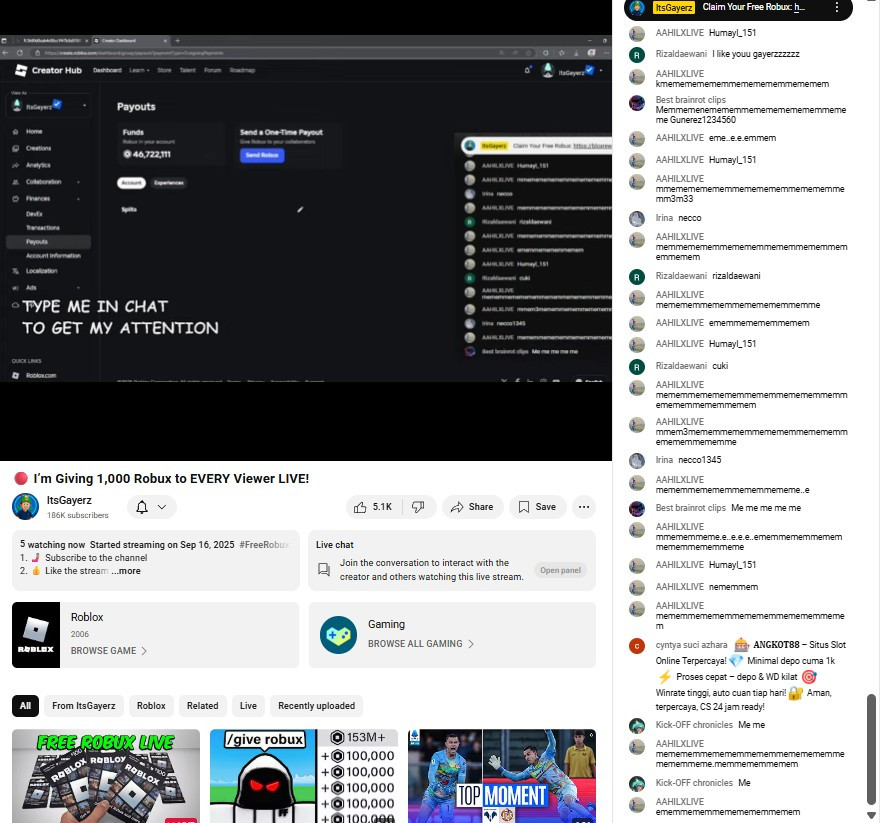Click the red live indicator dot by title
The width and height of the screenshot is (881, 823).
click(21, 479)
